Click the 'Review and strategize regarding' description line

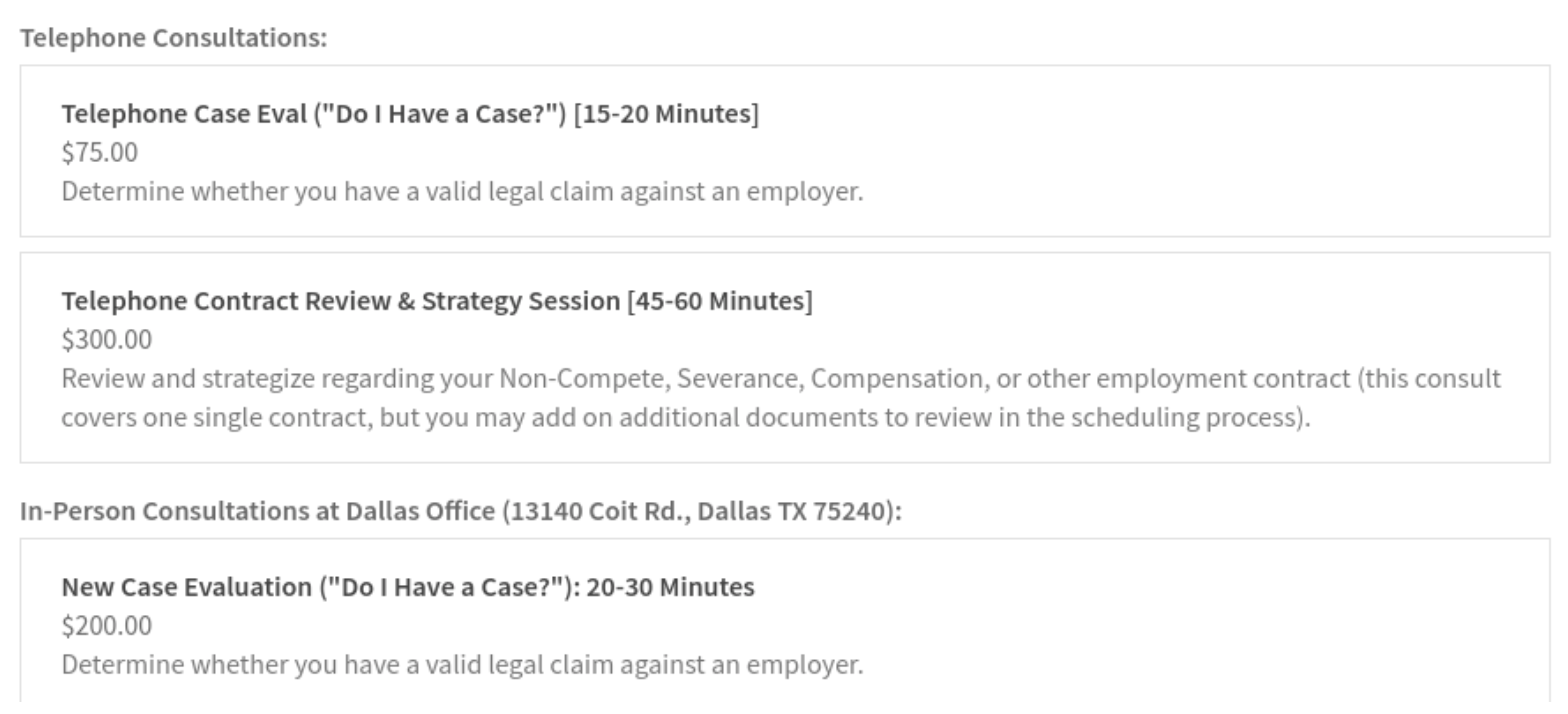point(278,379)
